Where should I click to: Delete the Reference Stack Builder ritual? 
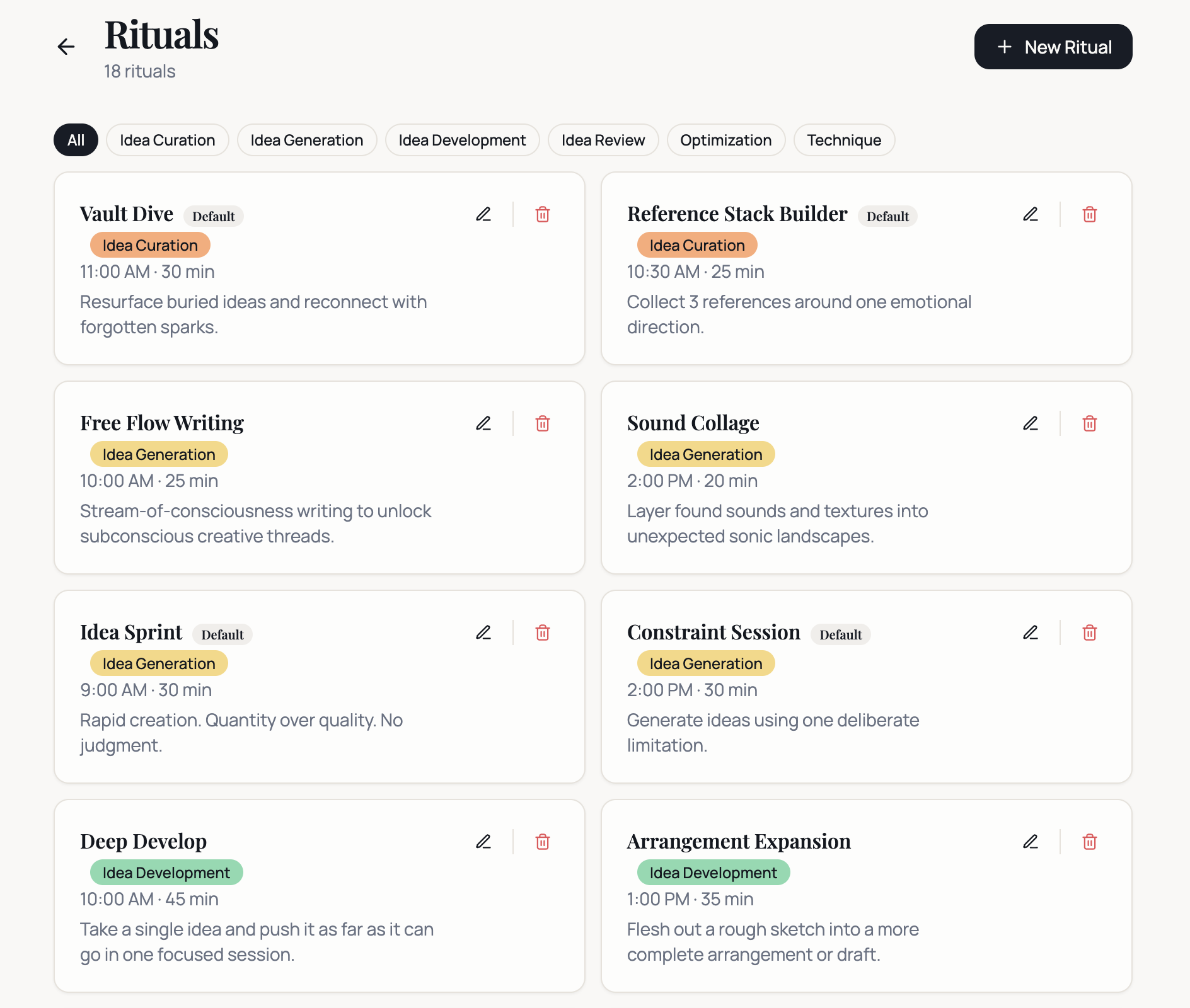point(1090,214)
